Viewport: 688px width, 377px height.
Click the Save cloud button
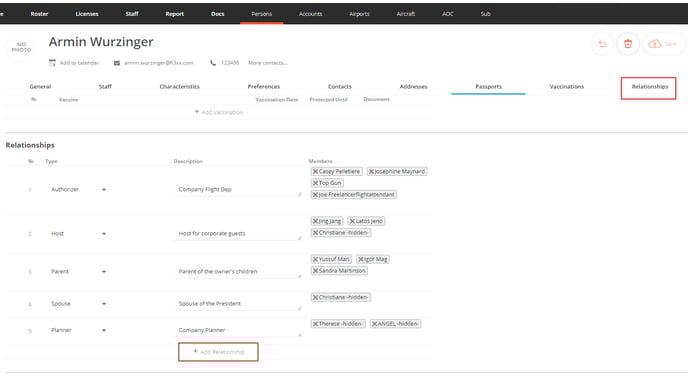[x=663, y=44]
